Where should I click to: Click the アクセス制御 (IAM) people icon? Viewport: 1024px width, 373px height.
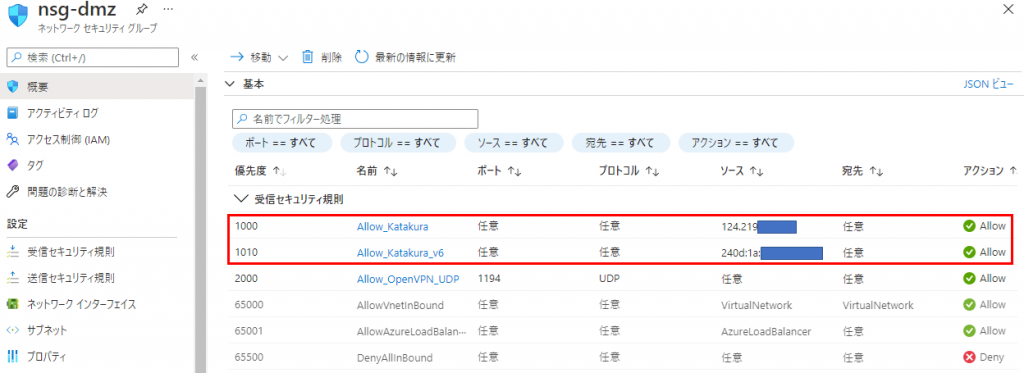point(12,139)
